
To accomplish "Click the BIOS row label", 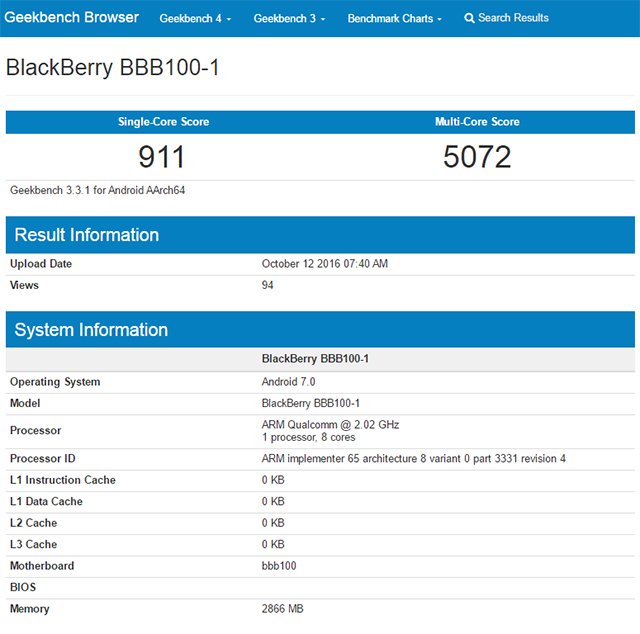I will (x=23, y=587).
